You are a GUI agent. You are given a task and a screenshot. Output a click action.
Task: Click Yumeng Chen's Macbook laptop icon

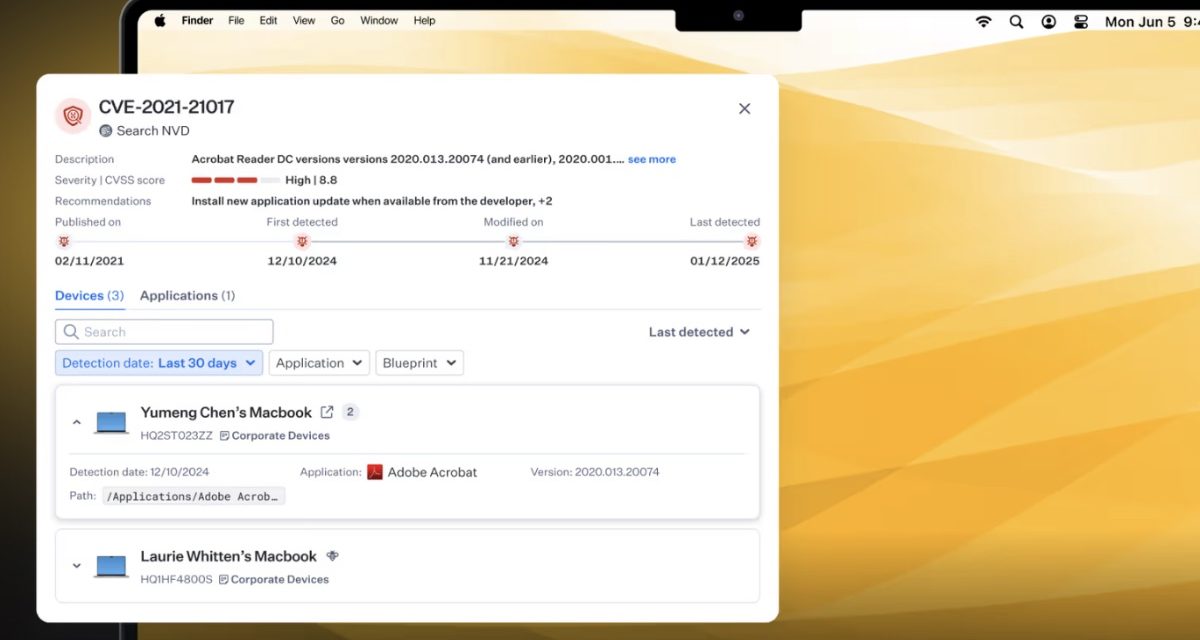(x=111, y=422)
